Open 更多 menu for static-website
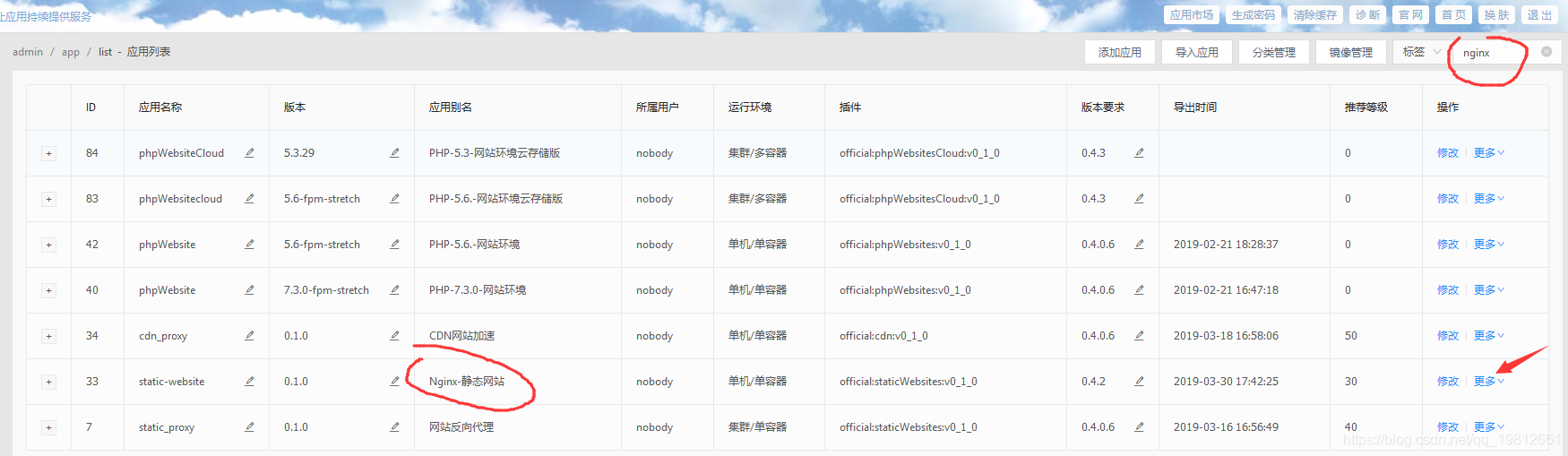The image size is (1568, 456). 1489,382
